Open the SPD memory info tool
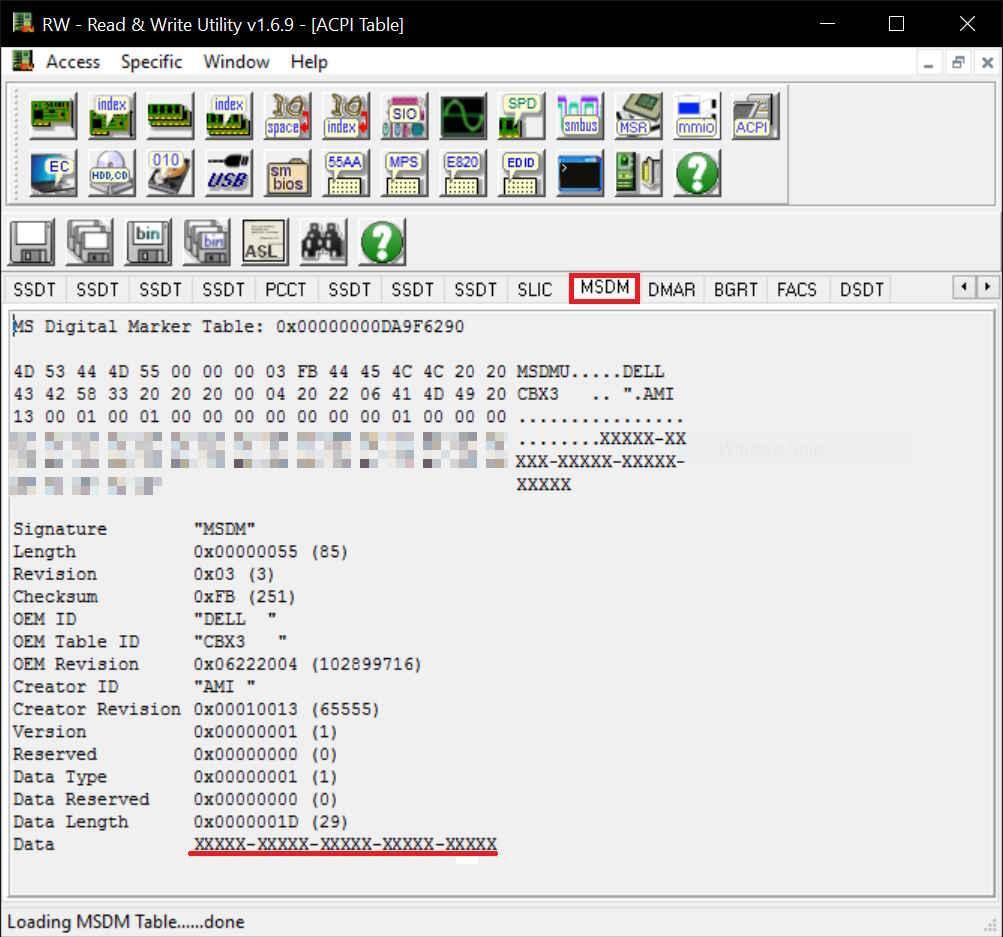 [x=521, y=115]
